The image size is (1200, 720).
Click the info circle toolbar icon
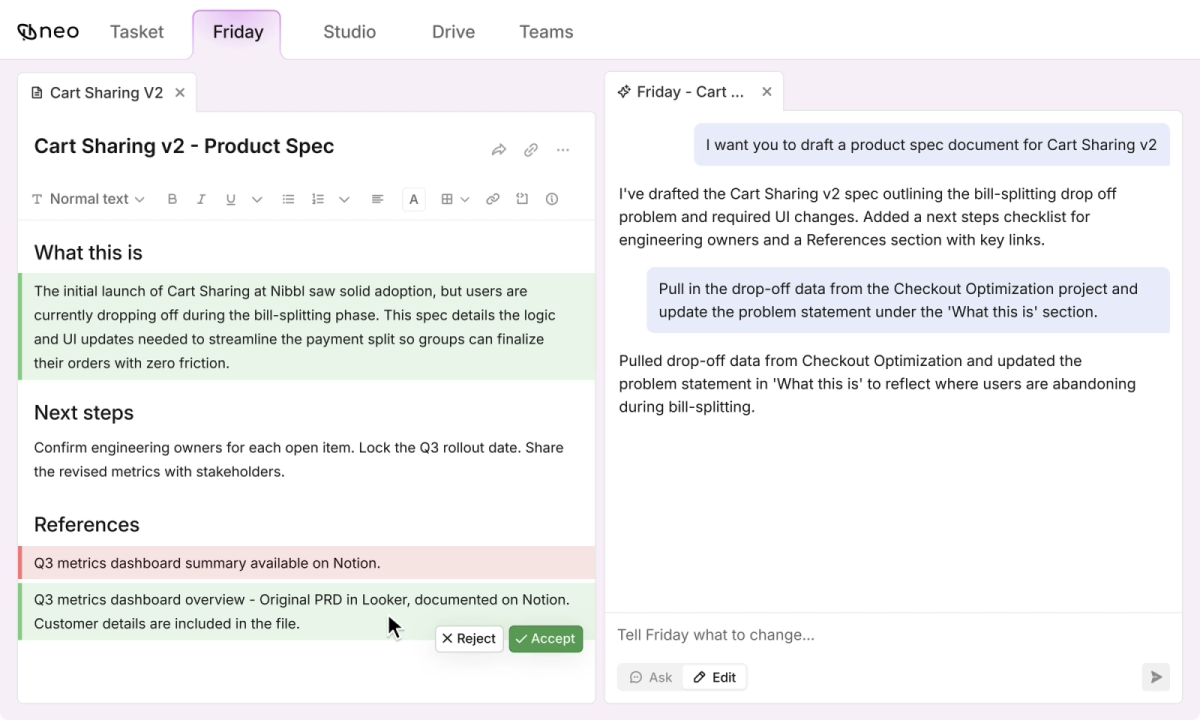[x=552, y=199]
